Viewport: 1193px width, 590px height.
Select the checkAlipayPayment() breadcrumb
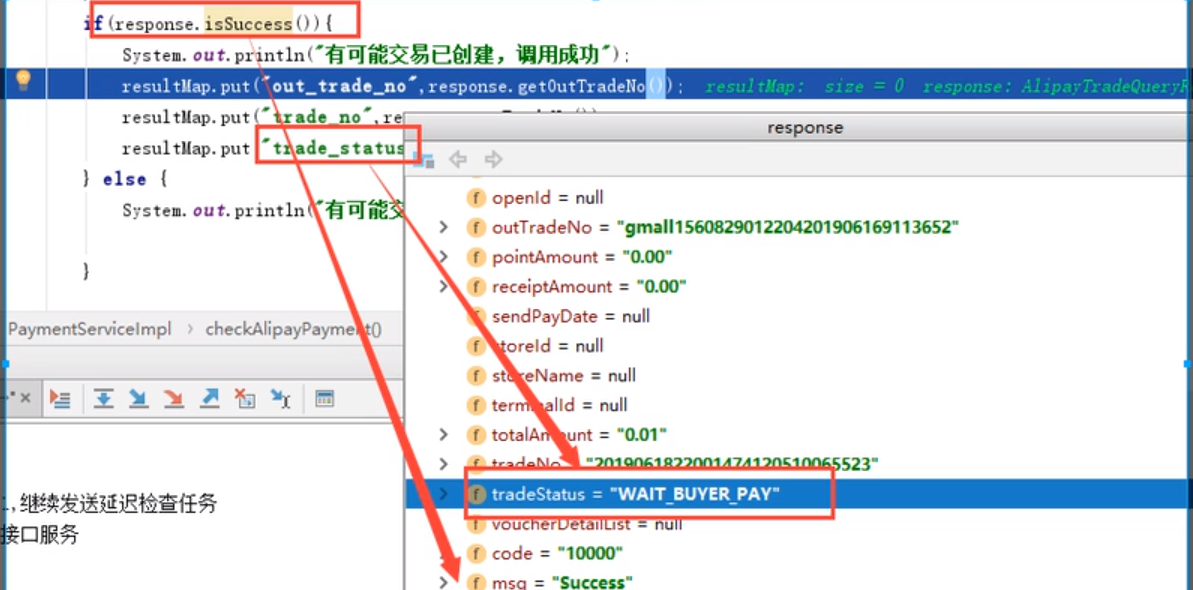[x=294, y=330]
